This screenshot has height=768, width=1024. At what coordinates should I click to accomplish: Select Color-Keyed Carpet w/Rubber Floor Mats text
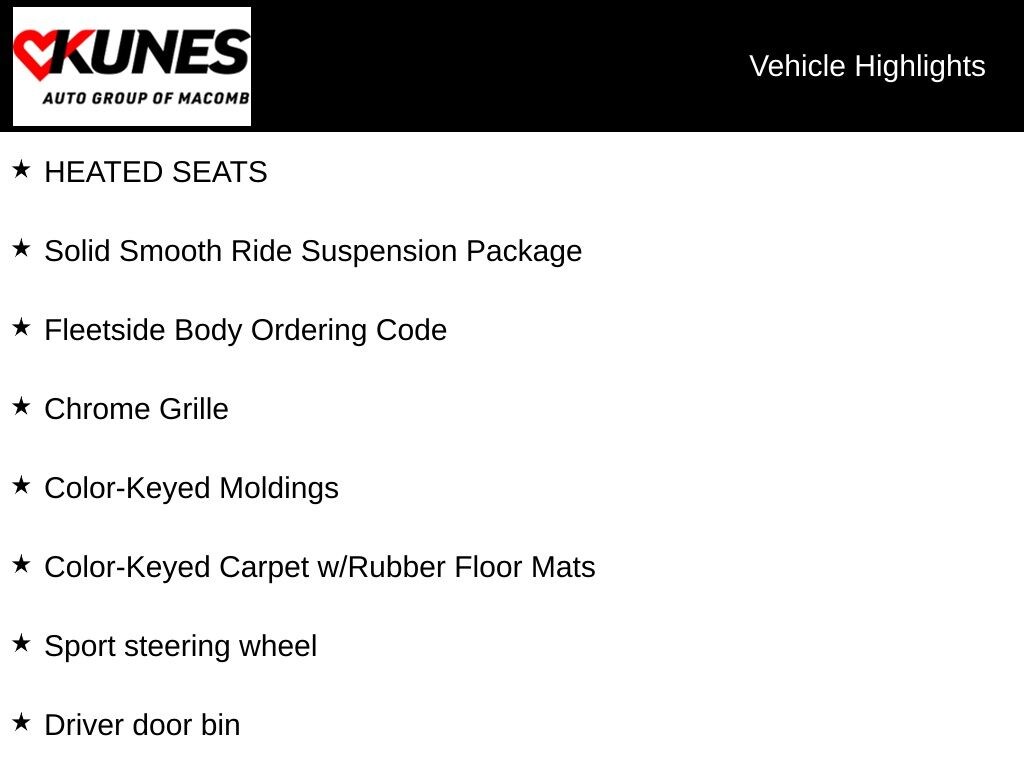[320, 567]
